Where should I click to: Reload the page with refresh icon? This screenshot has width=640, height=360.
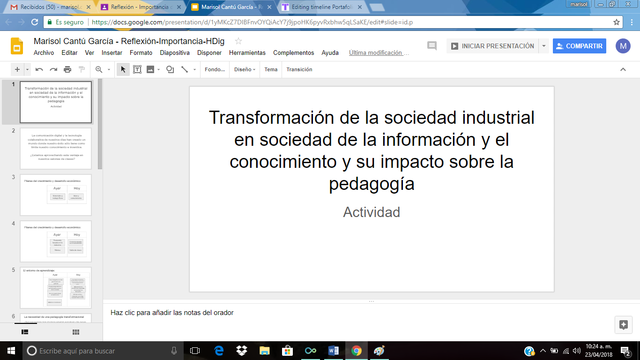pyautogui.click(x=34, y=22)
